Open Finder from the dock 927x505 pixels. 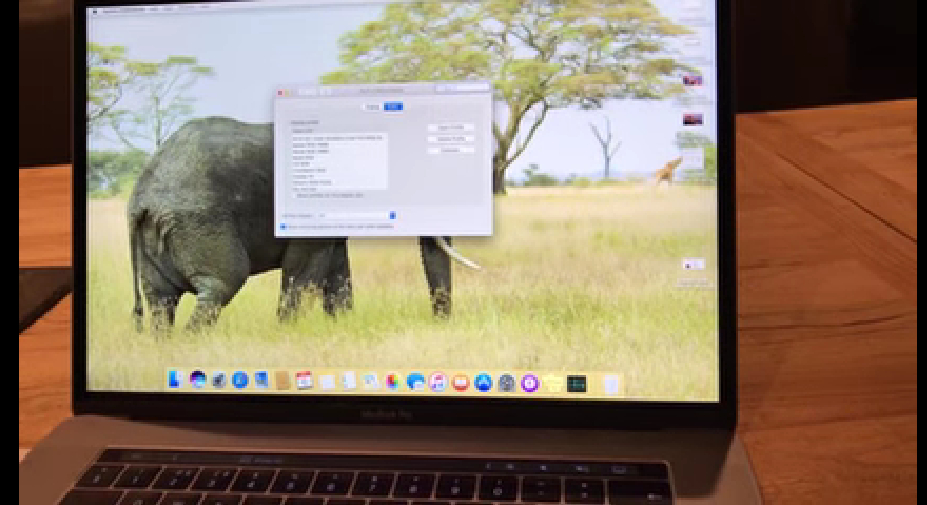click(174, 380)
